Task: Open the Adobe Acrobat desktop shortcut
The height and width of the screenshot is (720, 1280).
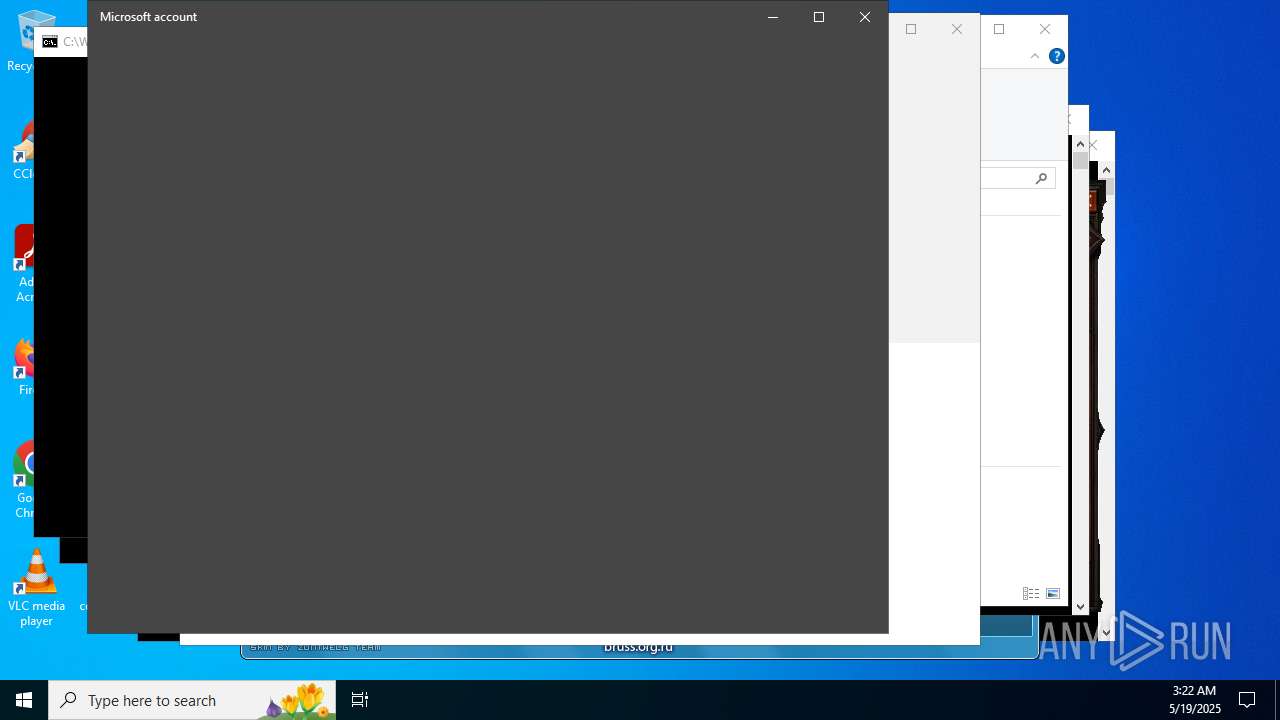Action: coord(24,263)
